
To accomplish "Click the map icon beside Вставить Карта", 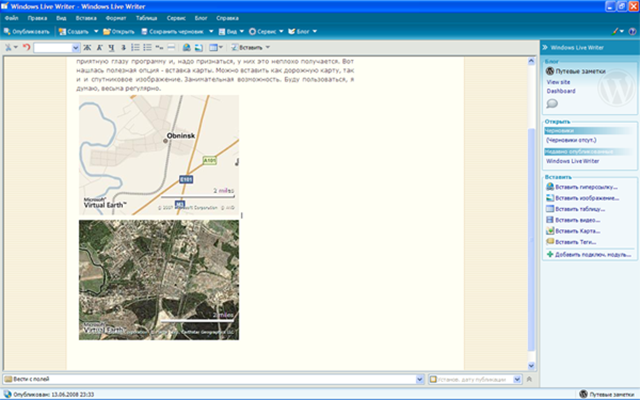I will pyautogui.click(x=550, y=231).
